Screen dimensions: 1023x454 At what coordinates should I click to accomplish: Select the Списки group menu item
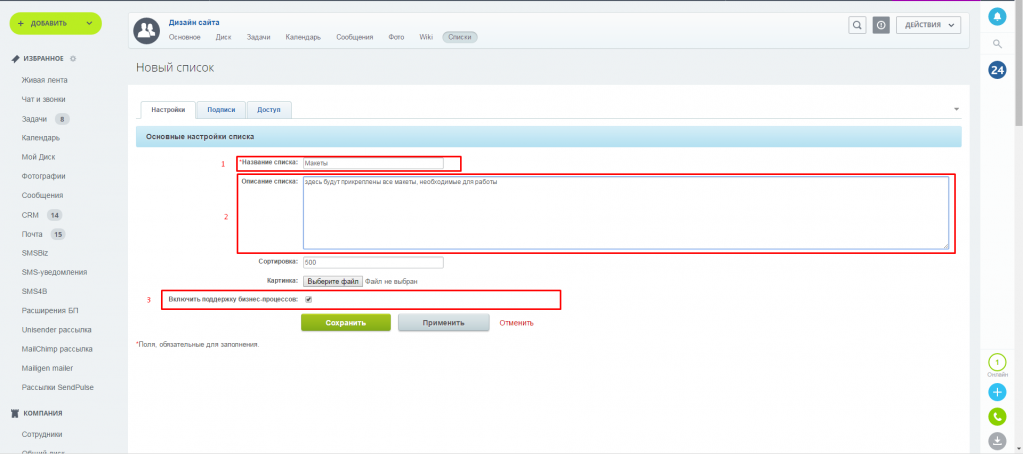coord(460,37)
